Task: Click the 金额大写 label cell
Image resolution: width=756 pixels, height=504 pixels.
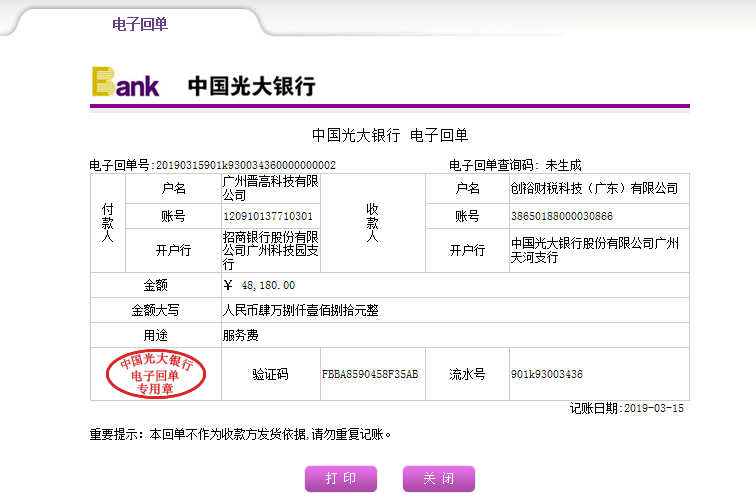Action: point(156,310)
